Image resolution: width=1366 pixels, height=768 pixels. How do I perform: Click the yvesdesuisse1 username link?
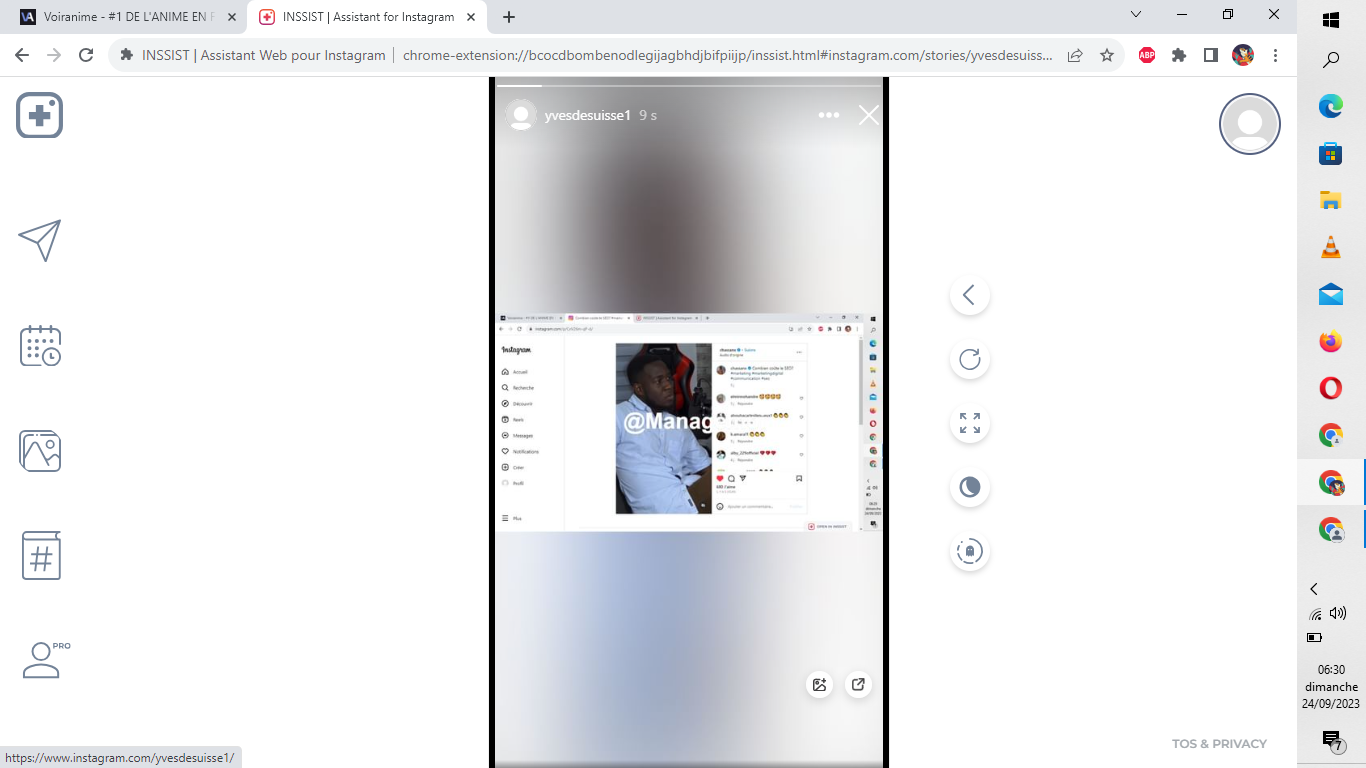click(x=587, y=115)
